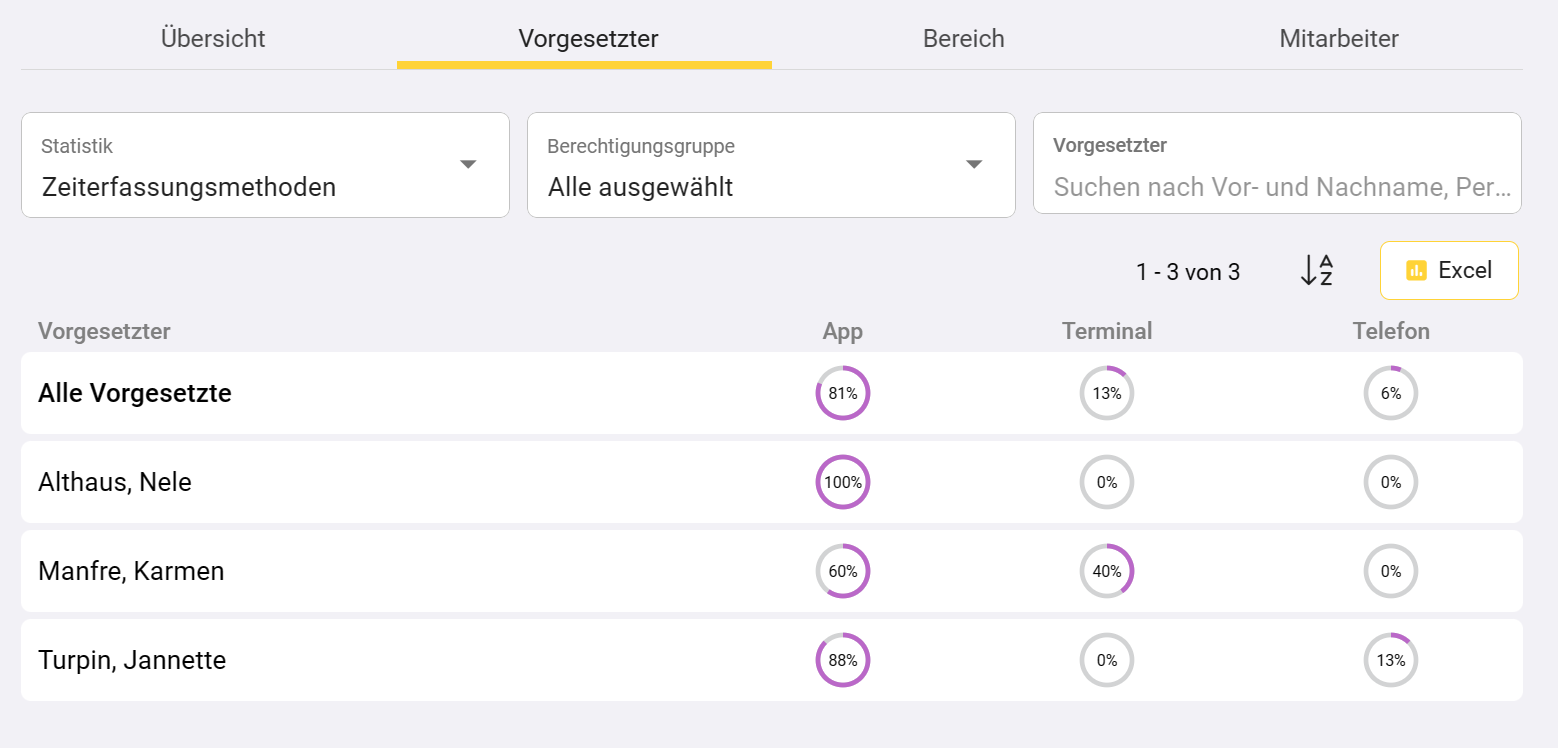
Task: Expand the Berechtigungsgruppe dropdown arrow
Action: [974, 165]
